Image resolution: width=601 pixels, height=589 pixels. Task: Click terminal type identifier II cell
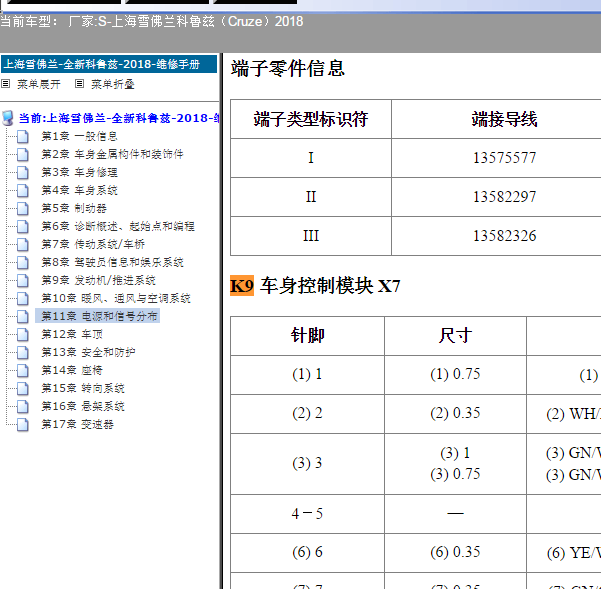click(x=311, y=197)
